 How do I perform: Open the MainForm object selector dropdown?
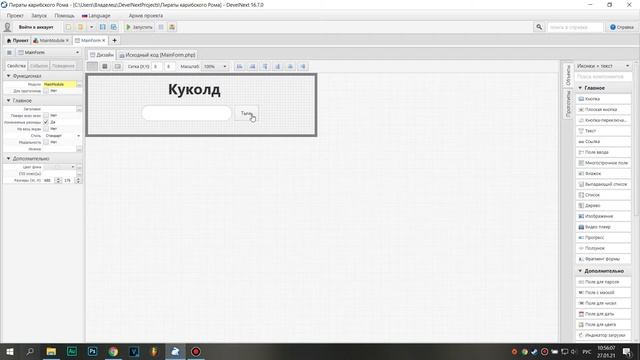click(x=49, y=52)
